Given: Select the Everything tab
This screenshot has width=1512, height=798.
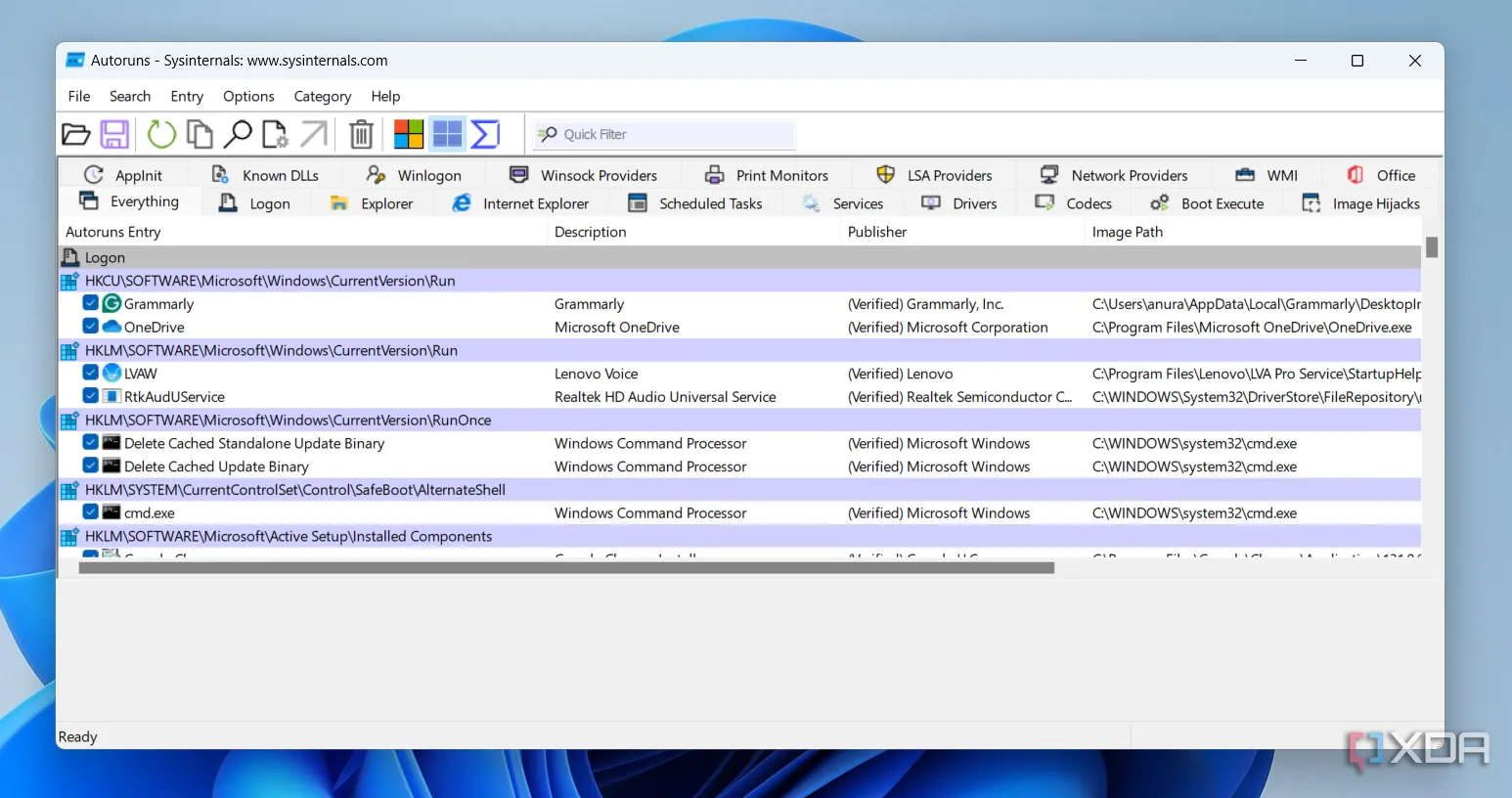Looking at the screenshot, I should (129, 201).
